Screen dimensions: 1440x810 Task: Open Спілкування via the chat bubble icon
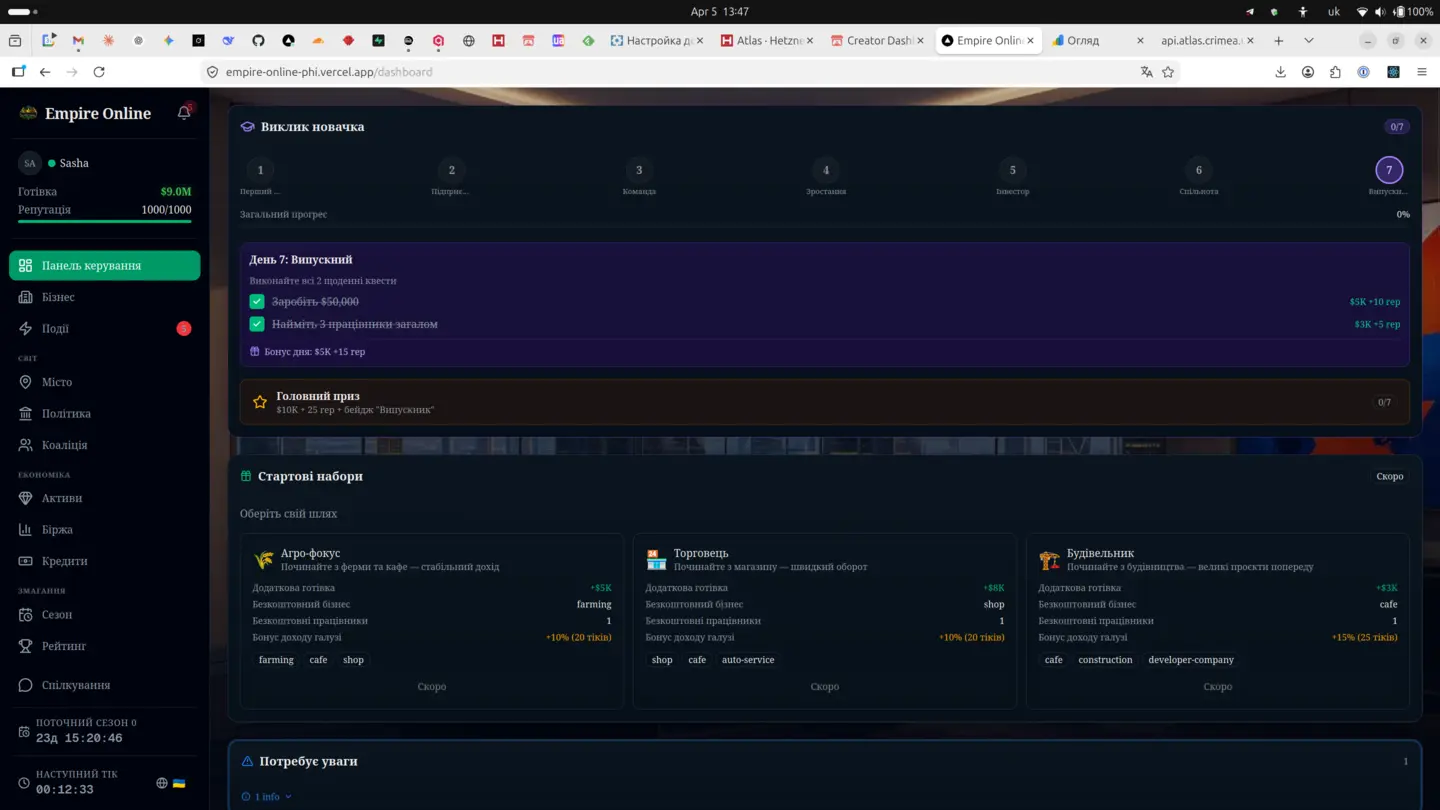pos(26,684)
